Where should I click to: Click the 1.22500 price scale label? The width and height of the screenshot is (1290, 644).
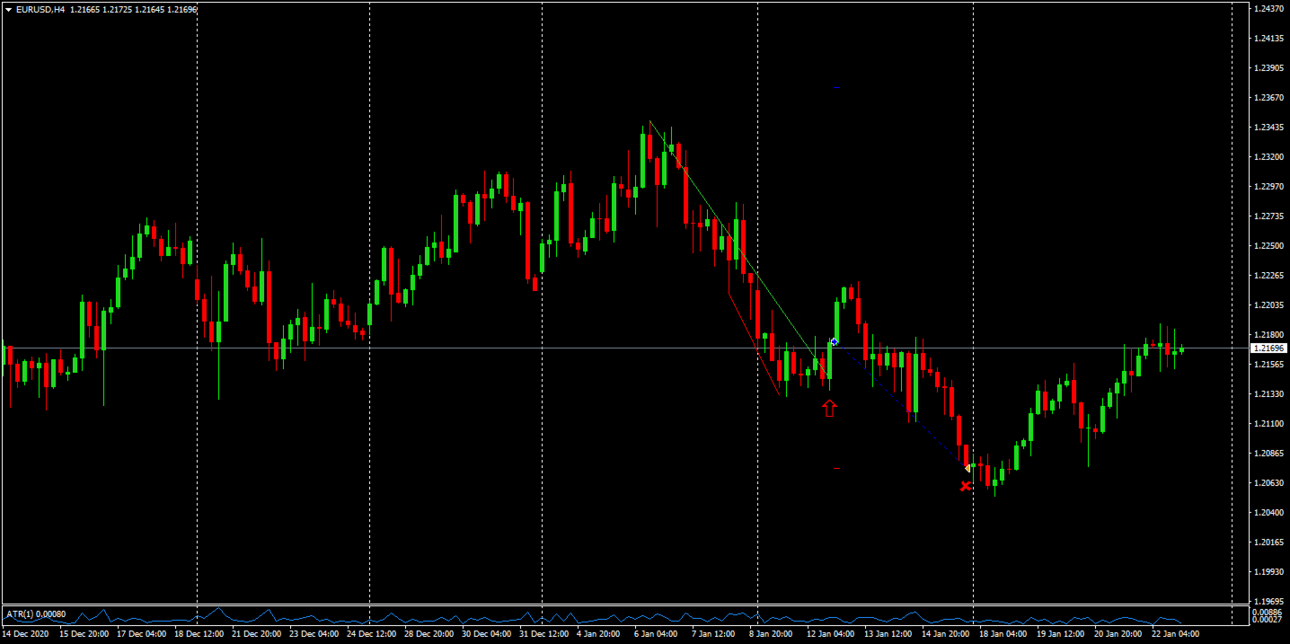pyautogui.click(x=1267, y=246)
